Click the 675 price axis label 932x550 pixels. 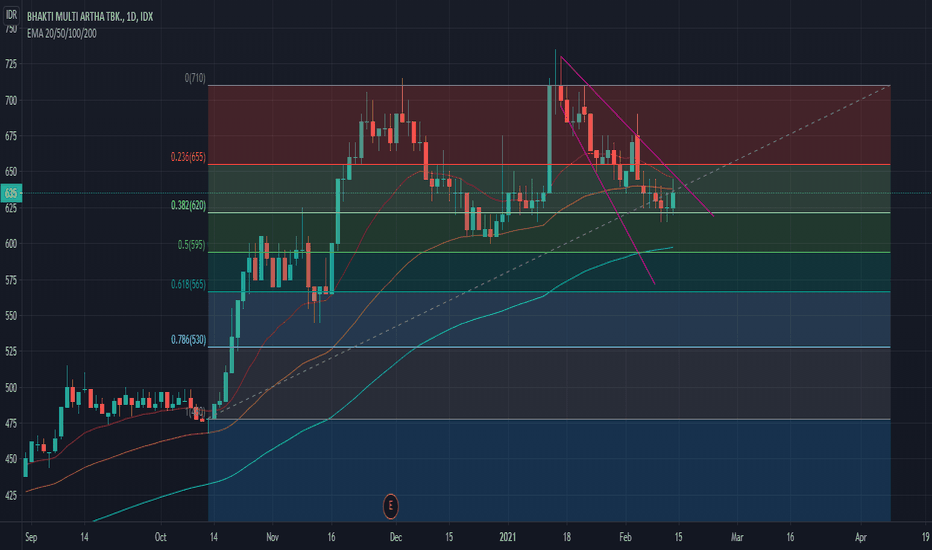click(x=11, y=136)
